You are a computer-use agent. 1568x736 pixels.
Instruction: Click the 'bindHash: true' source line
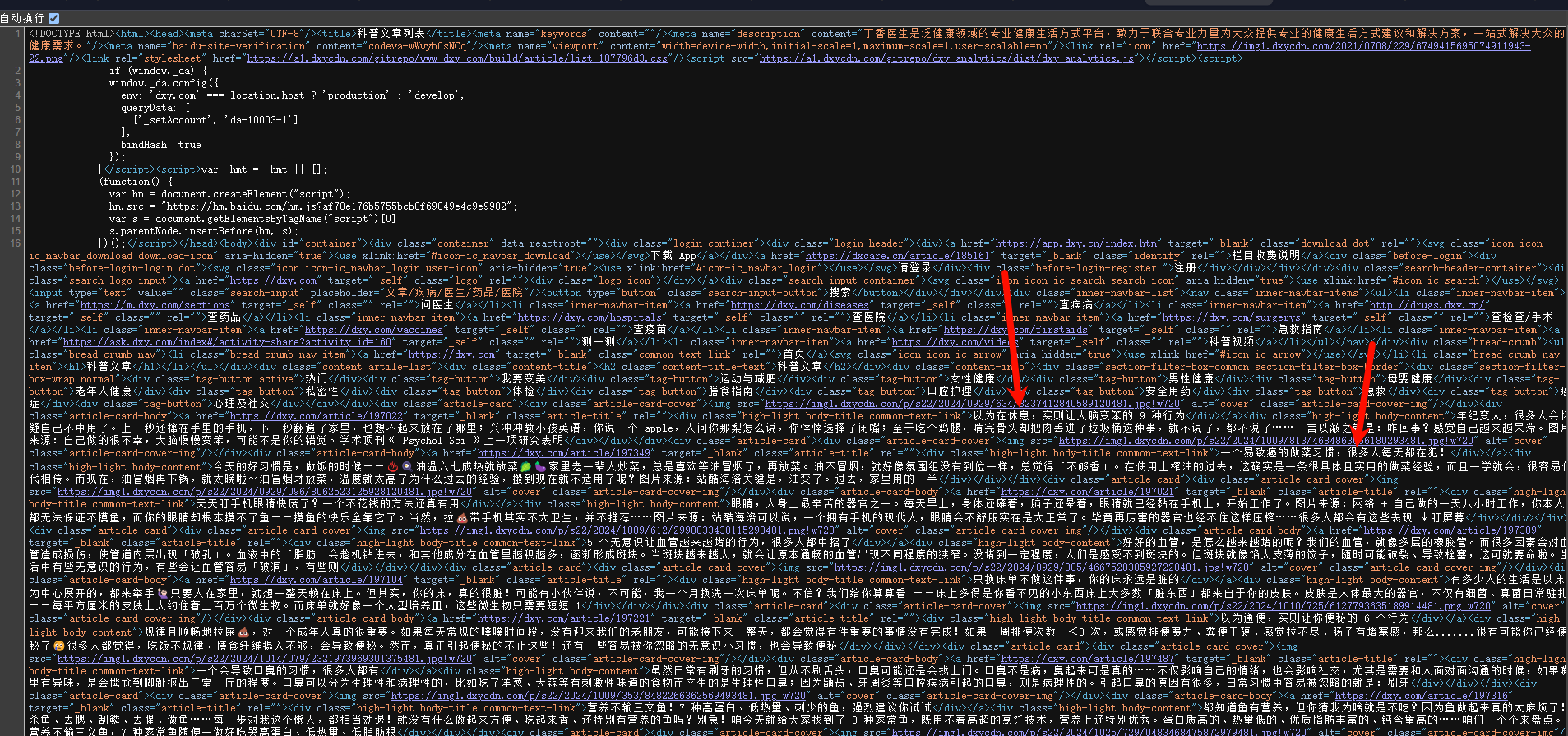pos(160,145)
